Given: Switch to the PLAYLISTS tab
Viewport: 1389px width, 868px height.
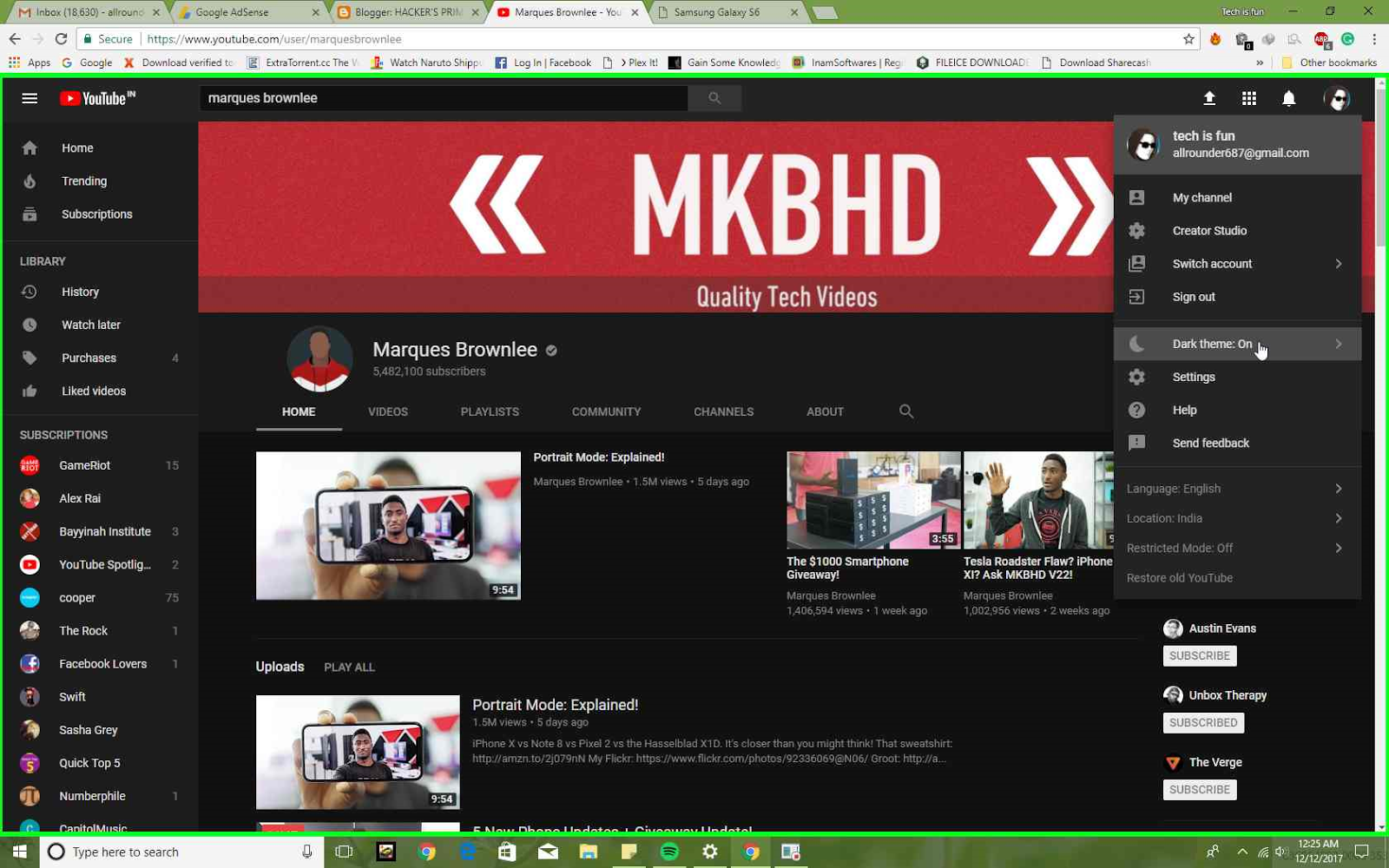Looking at the screenshot, I should [x=490, y=411].
